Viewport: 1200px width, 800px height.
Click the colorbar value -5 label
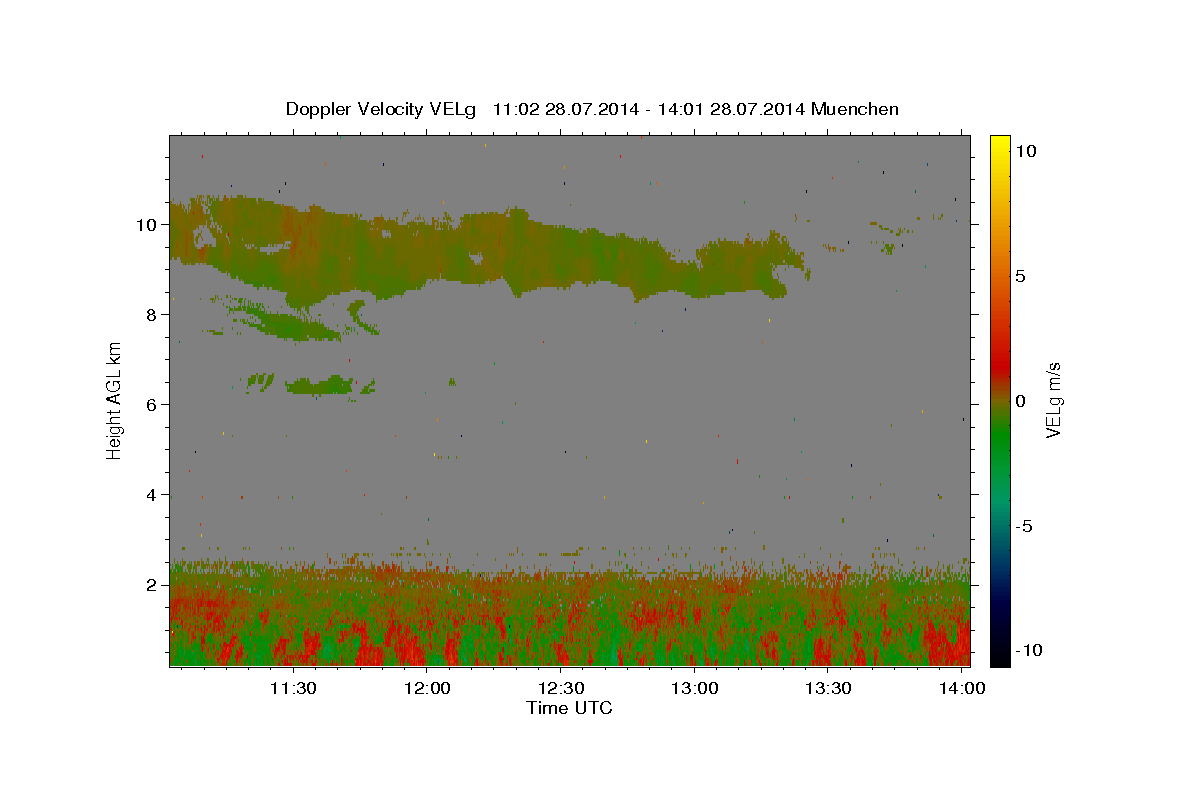click(x=1024, y=526)
